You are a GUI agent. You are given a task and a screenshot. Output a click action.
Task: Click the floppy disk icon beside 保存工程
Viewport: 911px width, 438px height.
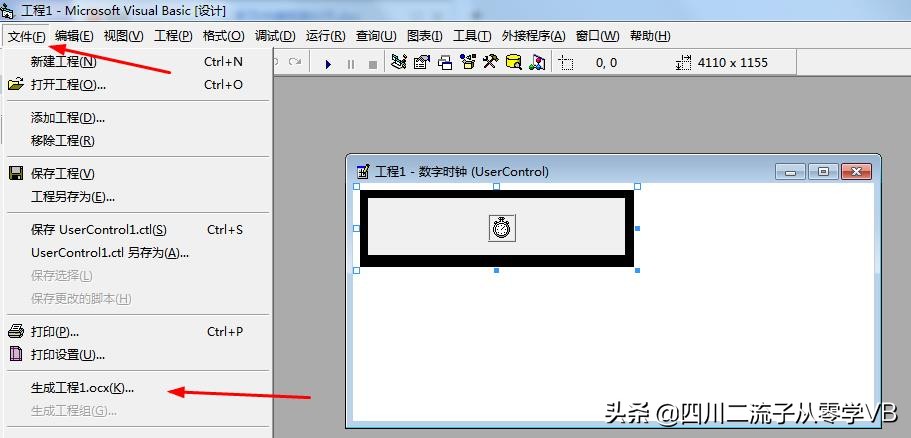16,173
